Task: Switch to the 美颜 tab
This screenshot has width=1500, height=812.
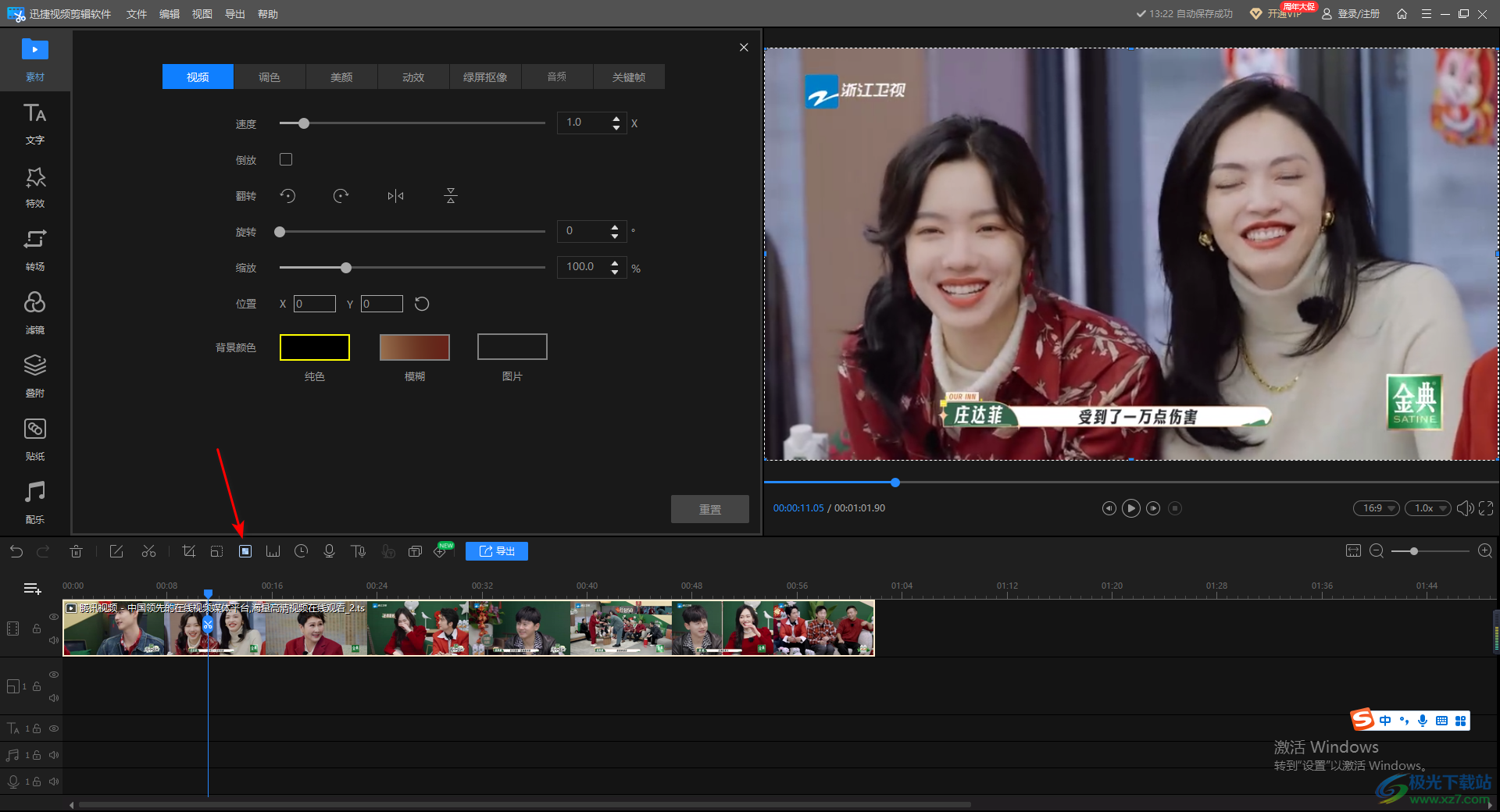Action: [x=341, y=77]
